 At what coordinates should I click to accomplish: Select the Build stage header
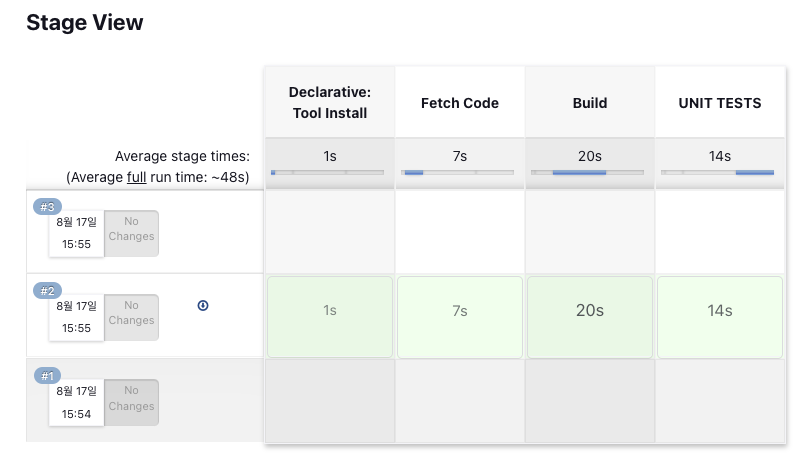click(590, 102)
